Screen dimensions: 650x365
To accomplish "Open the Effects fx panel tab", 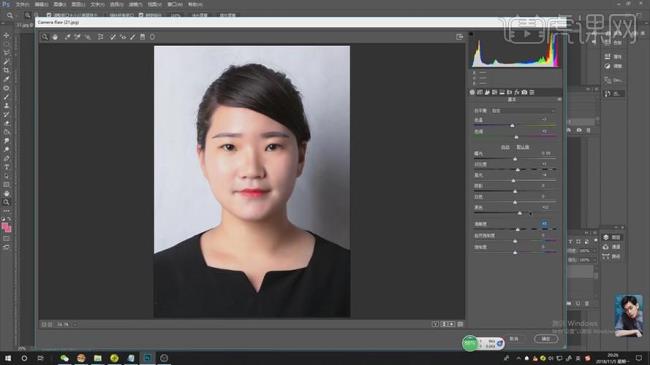I will [517, 92].
